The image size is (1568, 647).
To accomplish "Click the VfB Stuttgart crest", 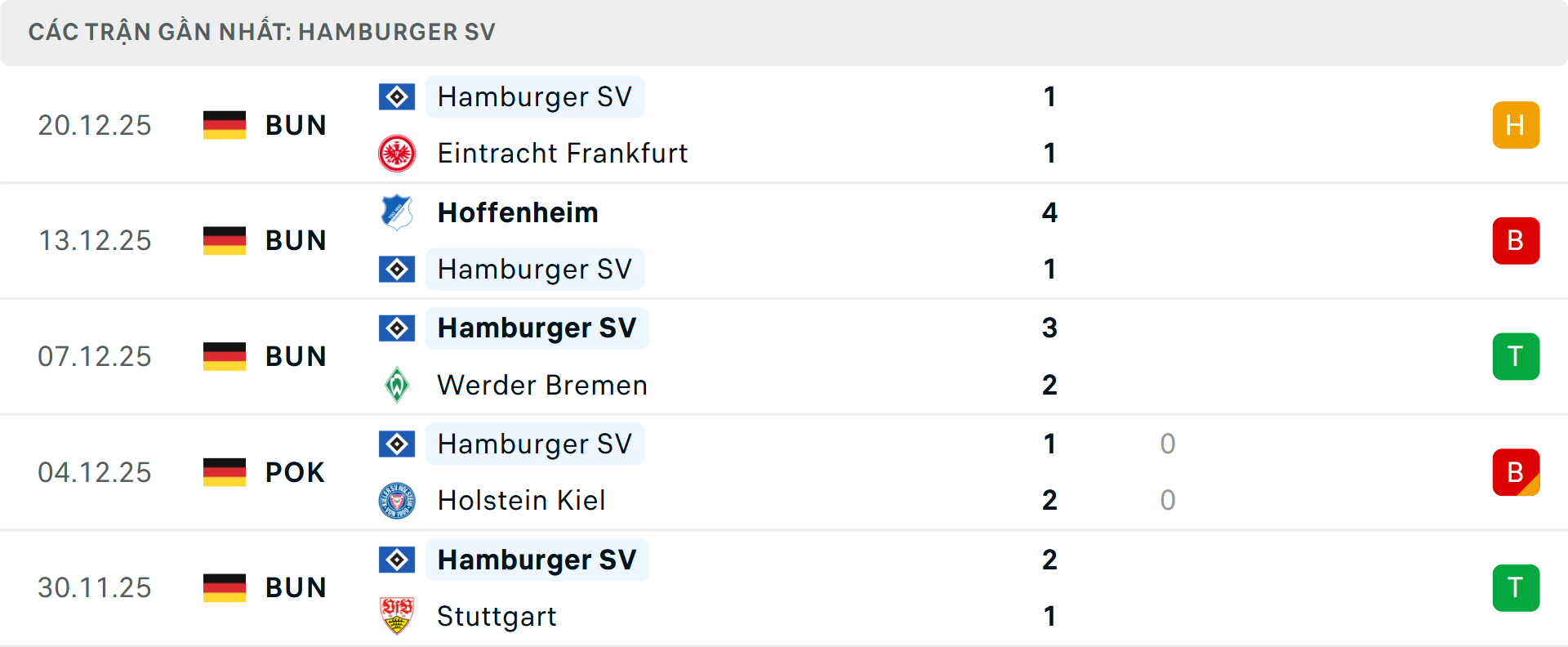I will [397, 616].
